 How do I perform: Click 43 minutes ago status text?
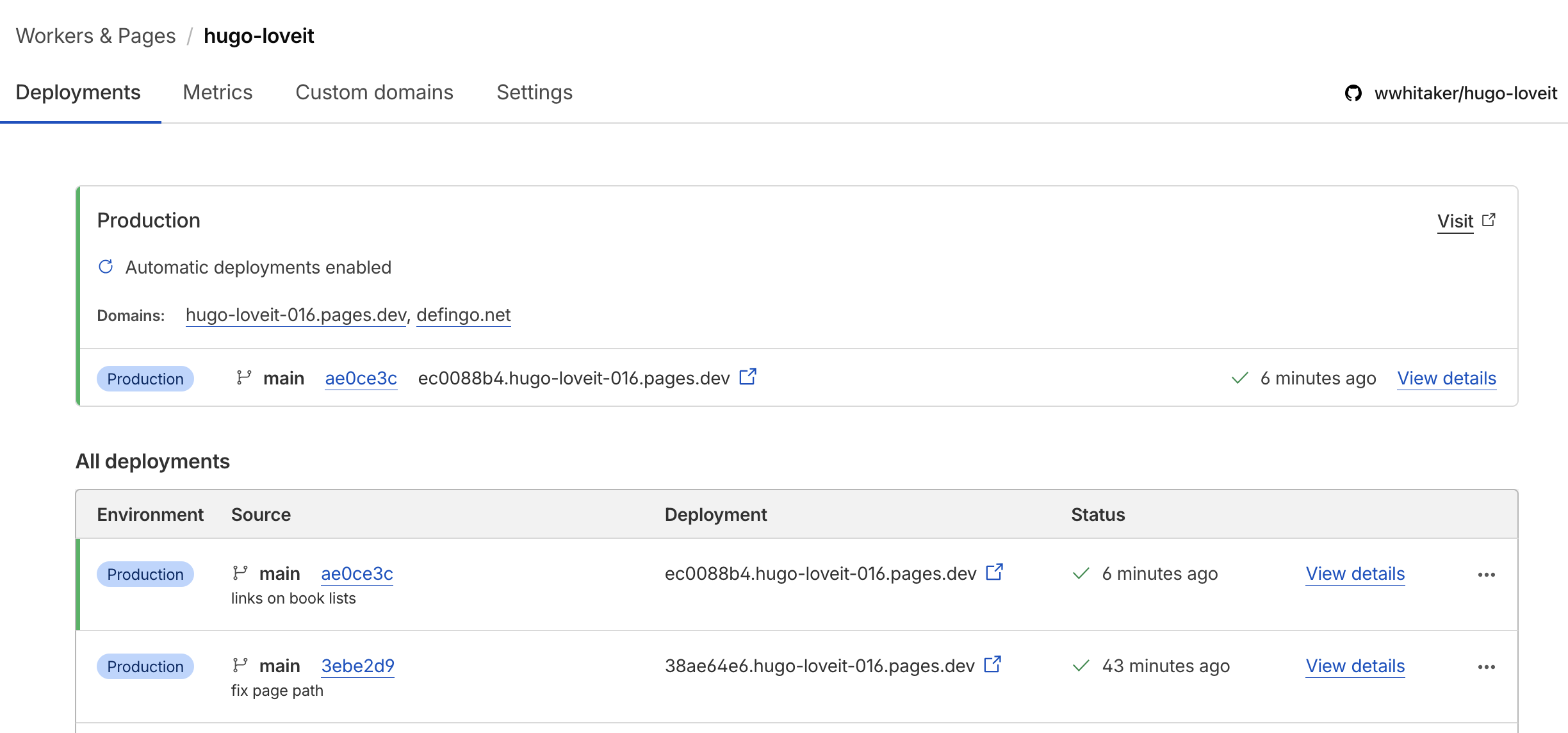tap(1166, 666)
